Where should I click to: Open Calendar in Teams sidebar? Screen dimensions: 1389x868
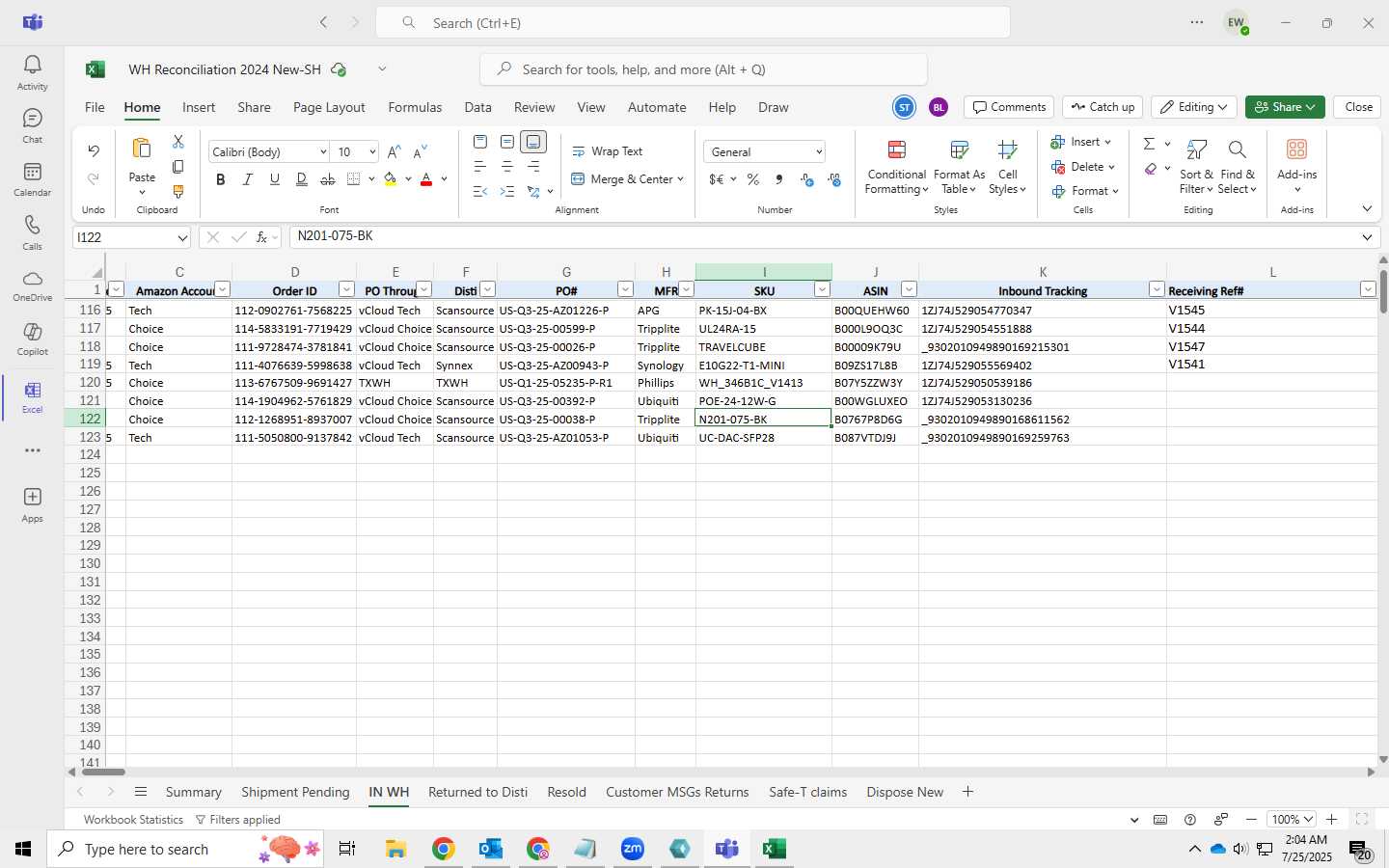tap(32, 178)
